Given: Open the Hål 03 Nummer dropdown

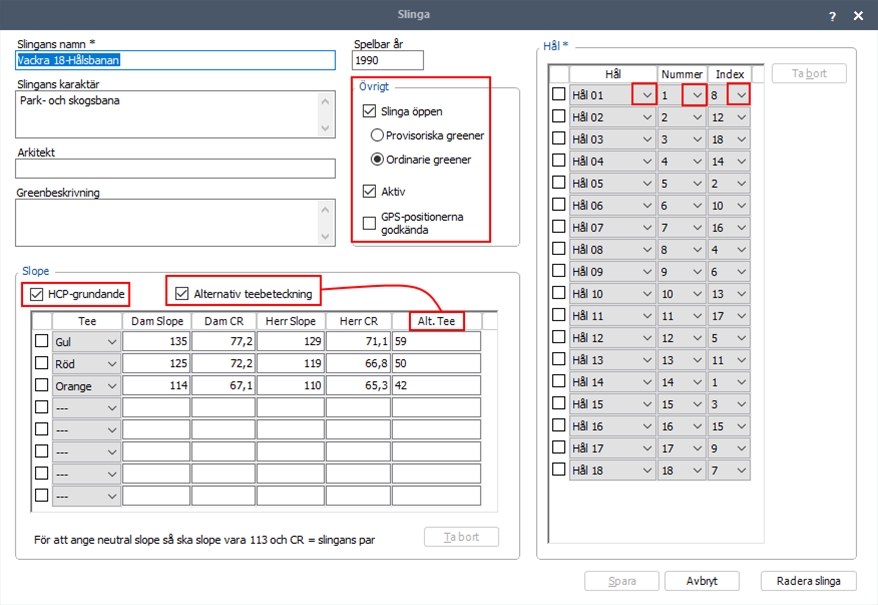Looking at the screenshot, I should 697,139.
